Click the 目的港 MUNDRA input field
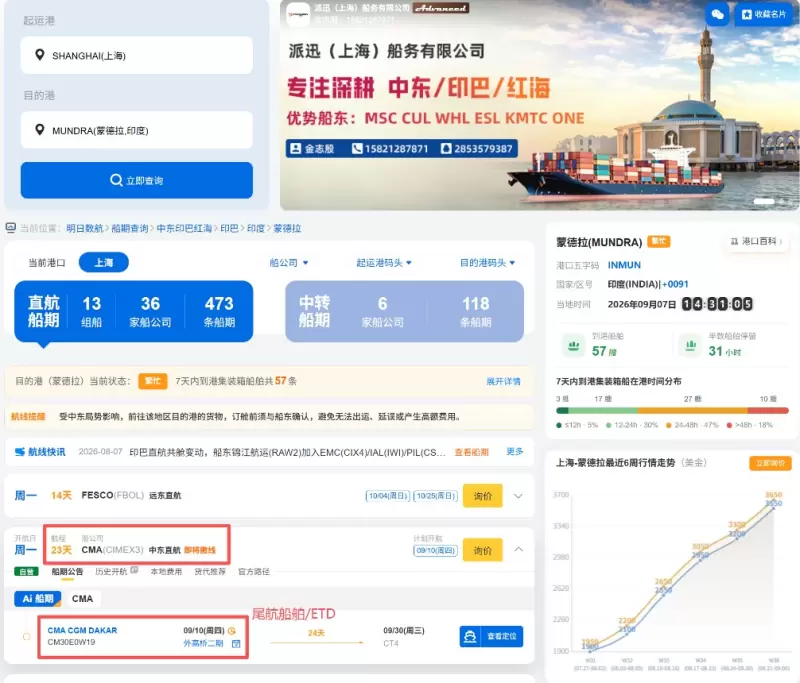Viewport: 800px width, 683px height. click(x=137, y=130)
